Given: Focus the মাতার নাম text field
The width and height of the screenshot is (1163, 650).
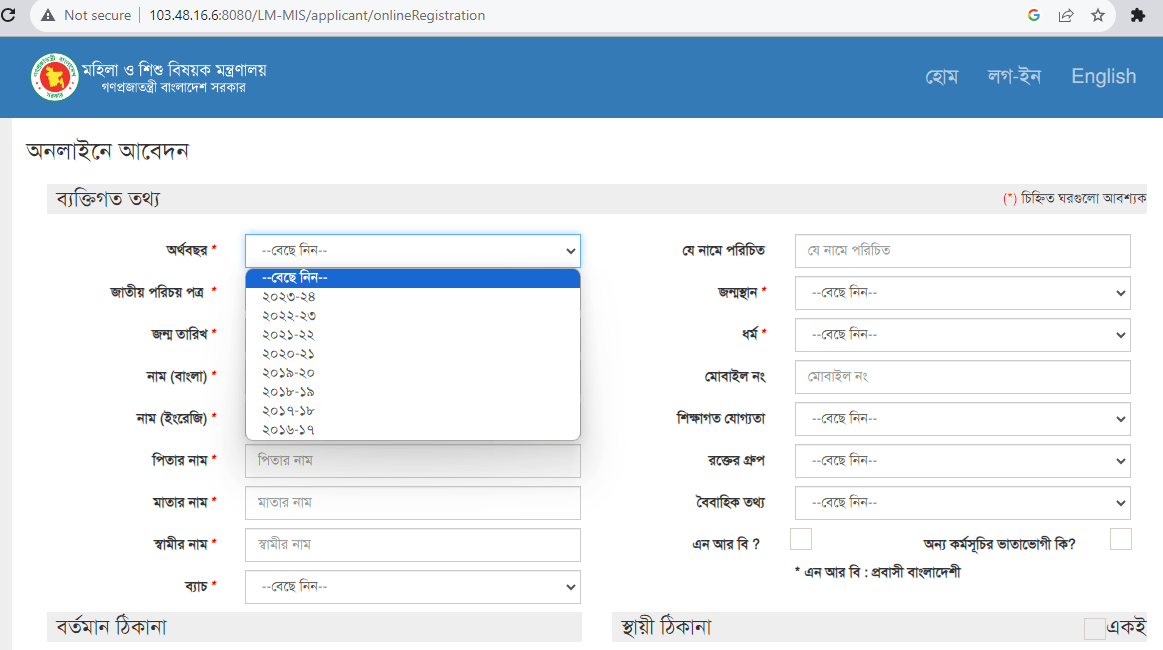Looking at the screenshot, I should (x=412, y=503).
